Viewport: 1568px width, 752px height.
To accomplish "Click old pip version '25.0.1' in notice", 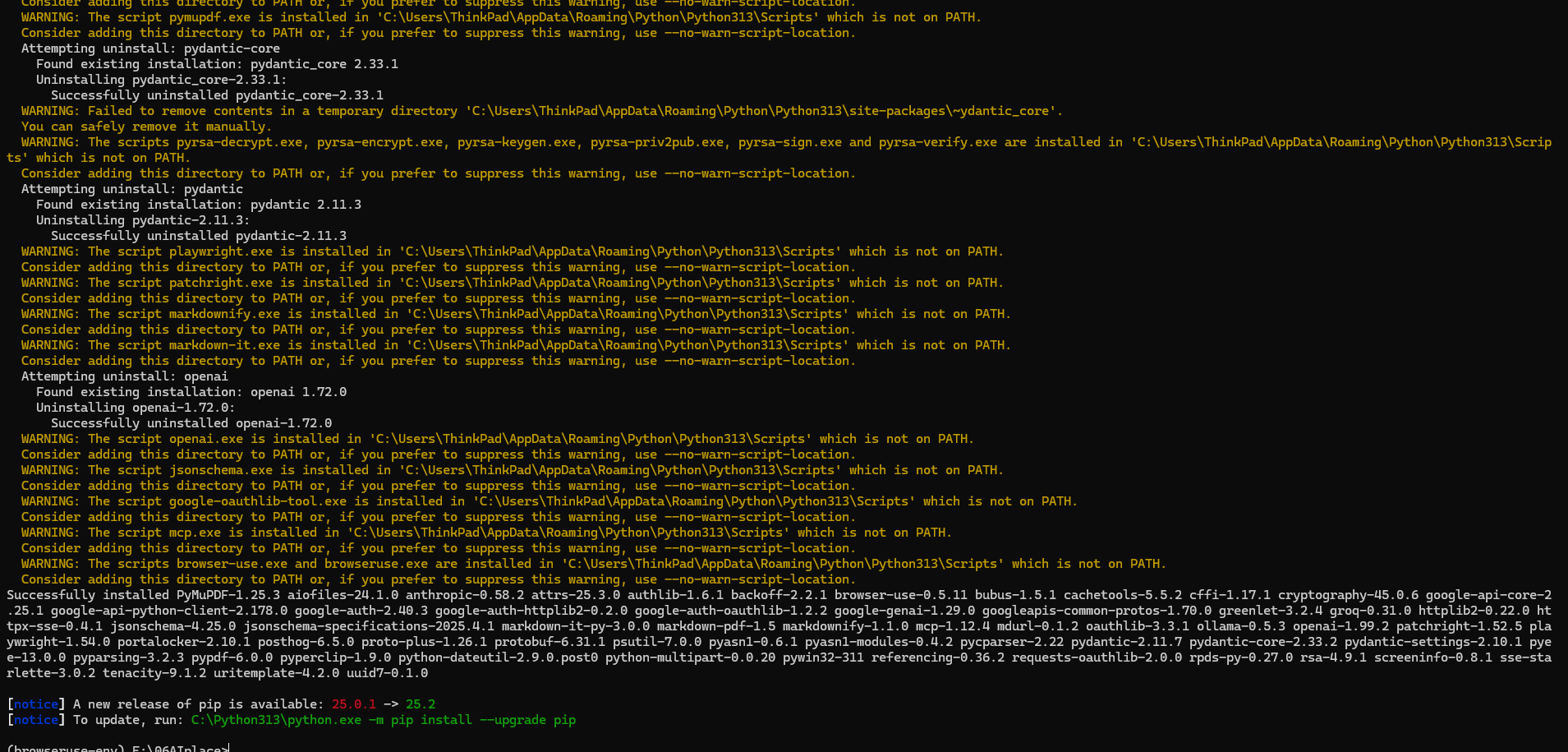I will click(x=354, y=704).
